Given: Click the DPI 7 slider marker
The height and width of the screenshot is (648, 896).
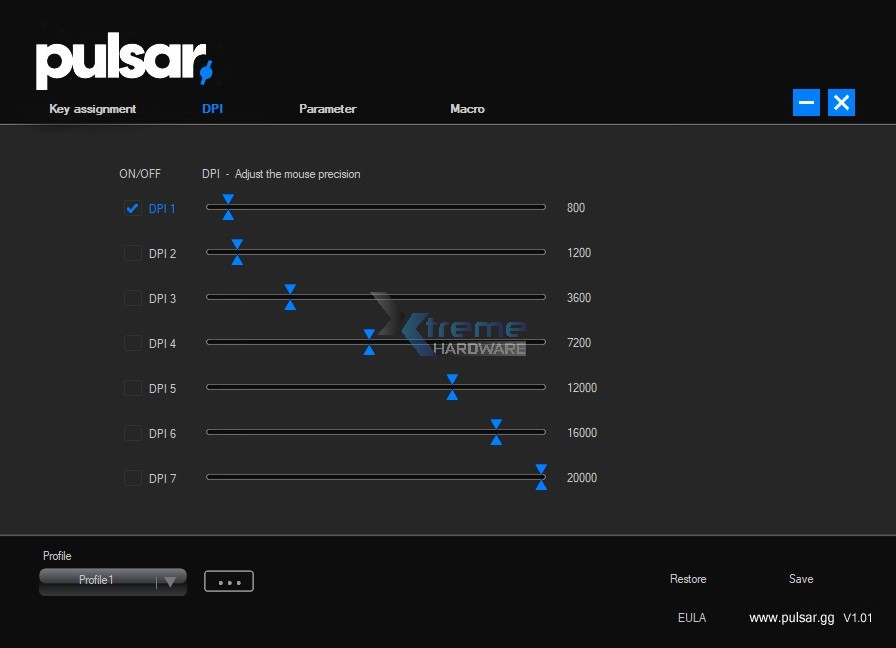Looking at the screenshot, I should pyautogui.click(x=541, y=477).
